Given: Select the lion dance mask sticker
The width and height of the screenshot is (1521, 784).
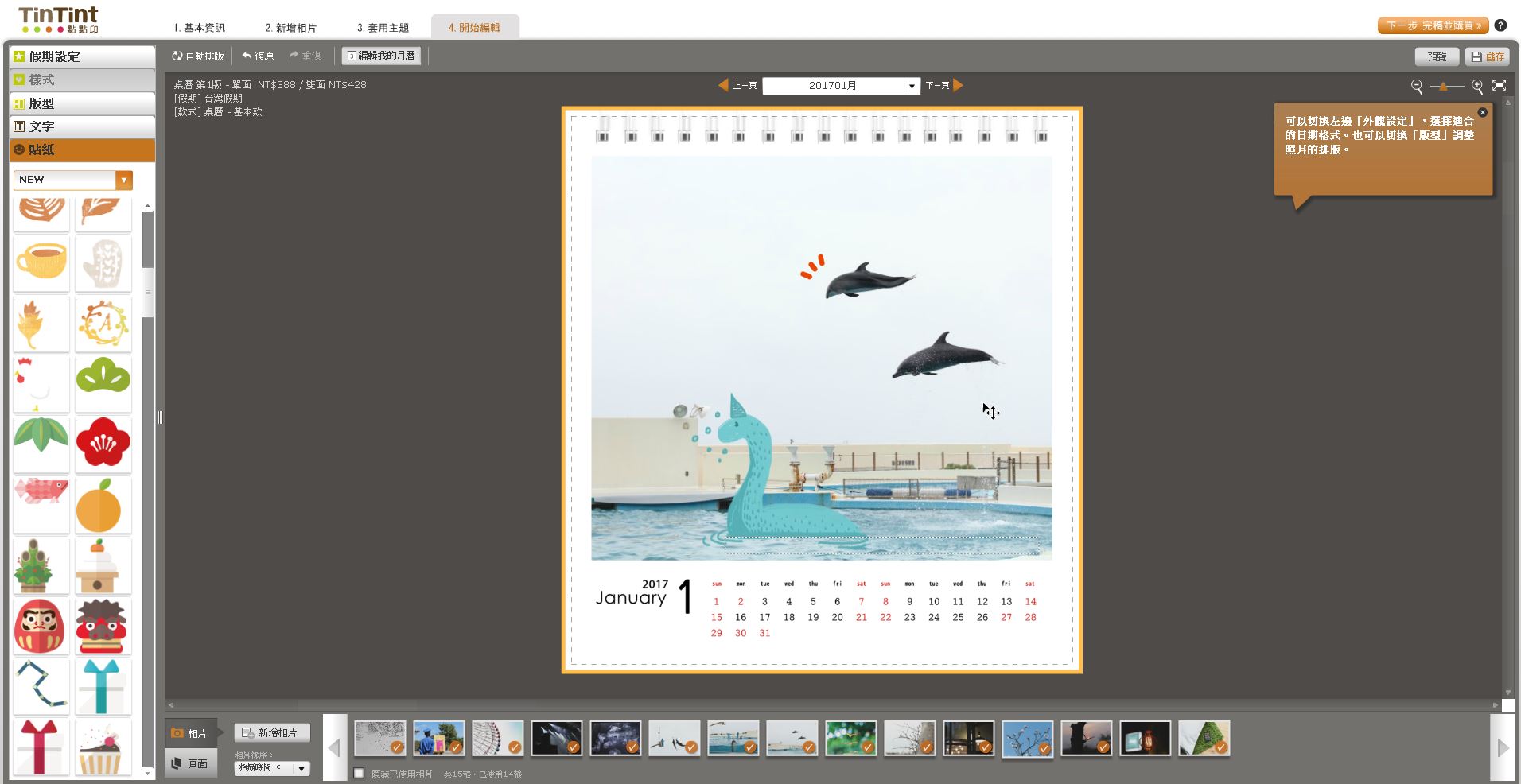Looking at the screenshot, I should click(103, 626).
